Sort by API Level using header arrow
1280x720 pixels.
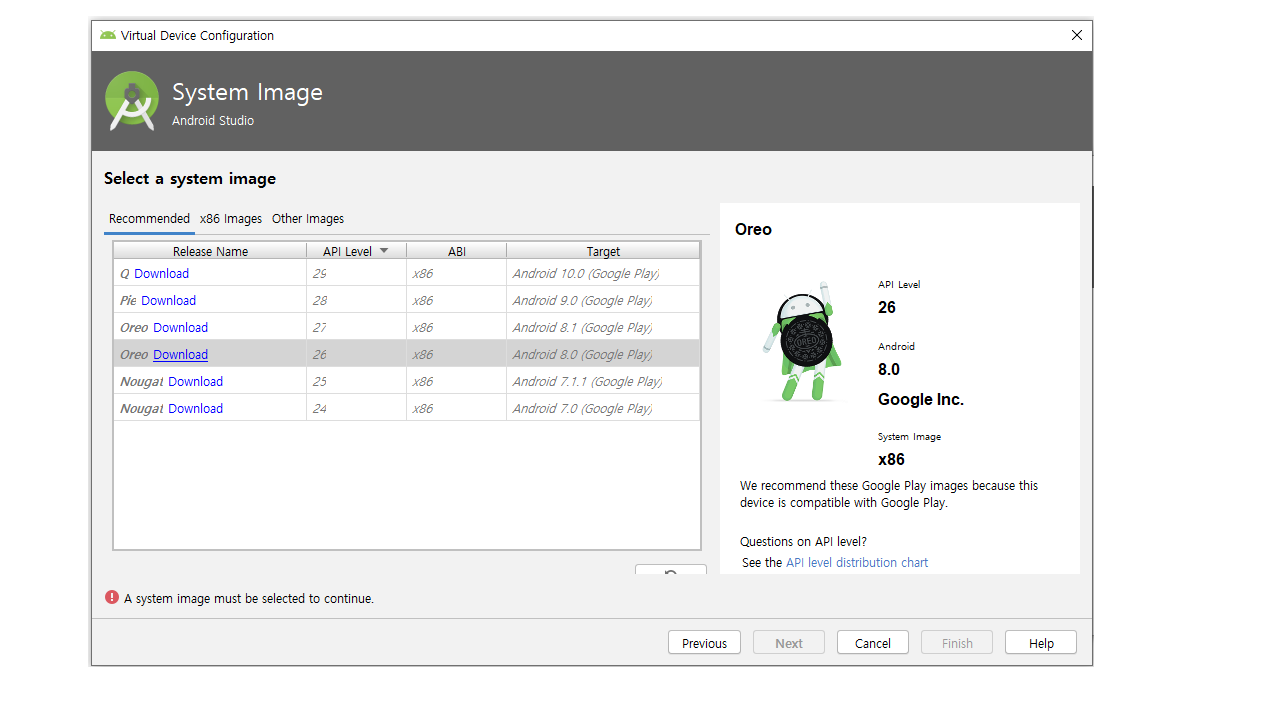384,251
